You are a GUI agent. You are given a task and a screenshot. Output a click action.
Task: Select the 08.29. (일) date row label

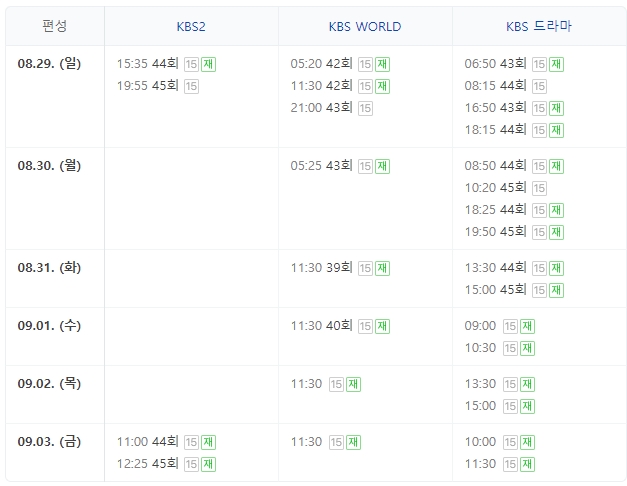(x=50, y=63)
